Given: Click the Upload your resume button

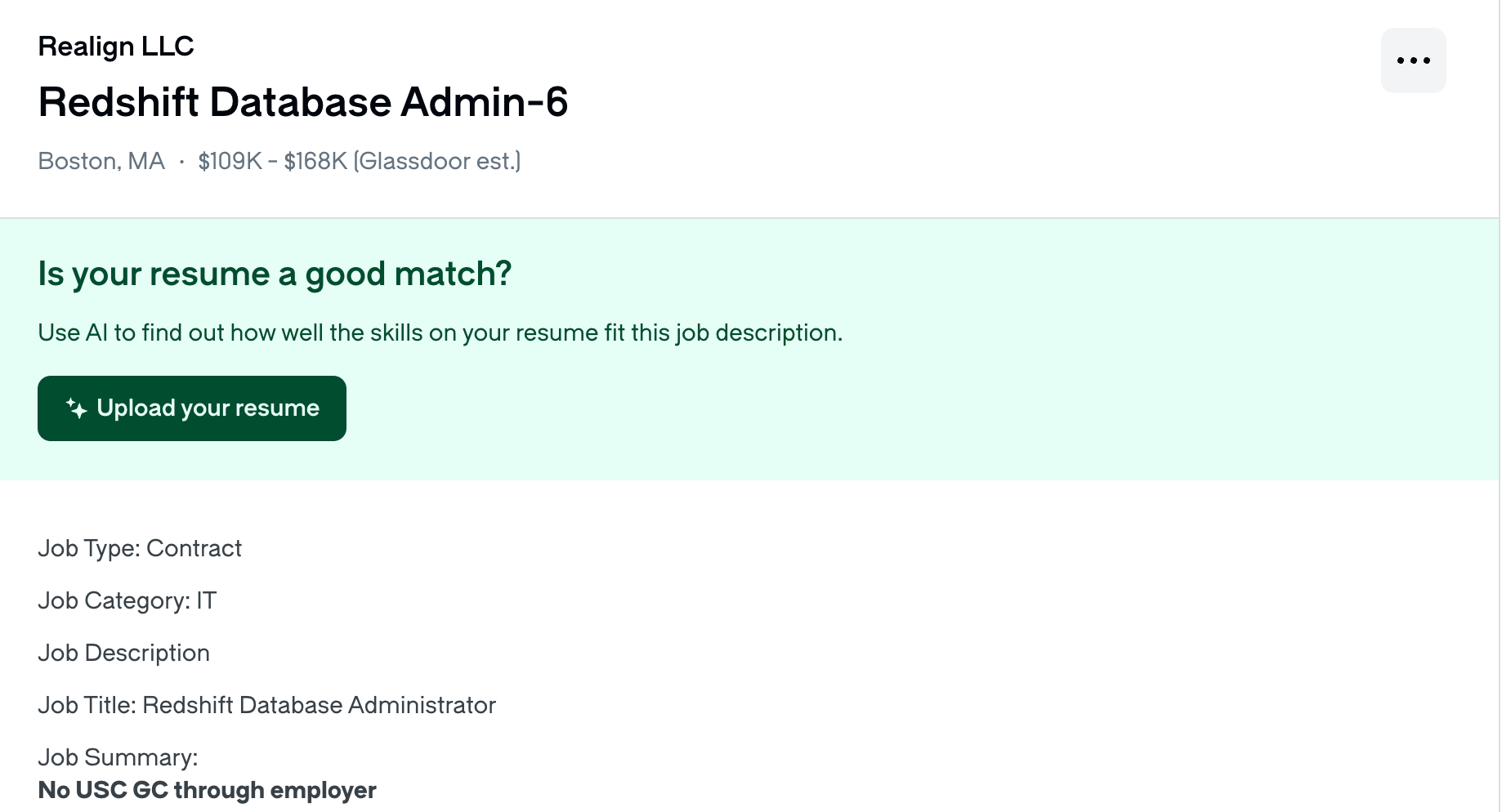Looking at the screenshot, I should [192, 408].
